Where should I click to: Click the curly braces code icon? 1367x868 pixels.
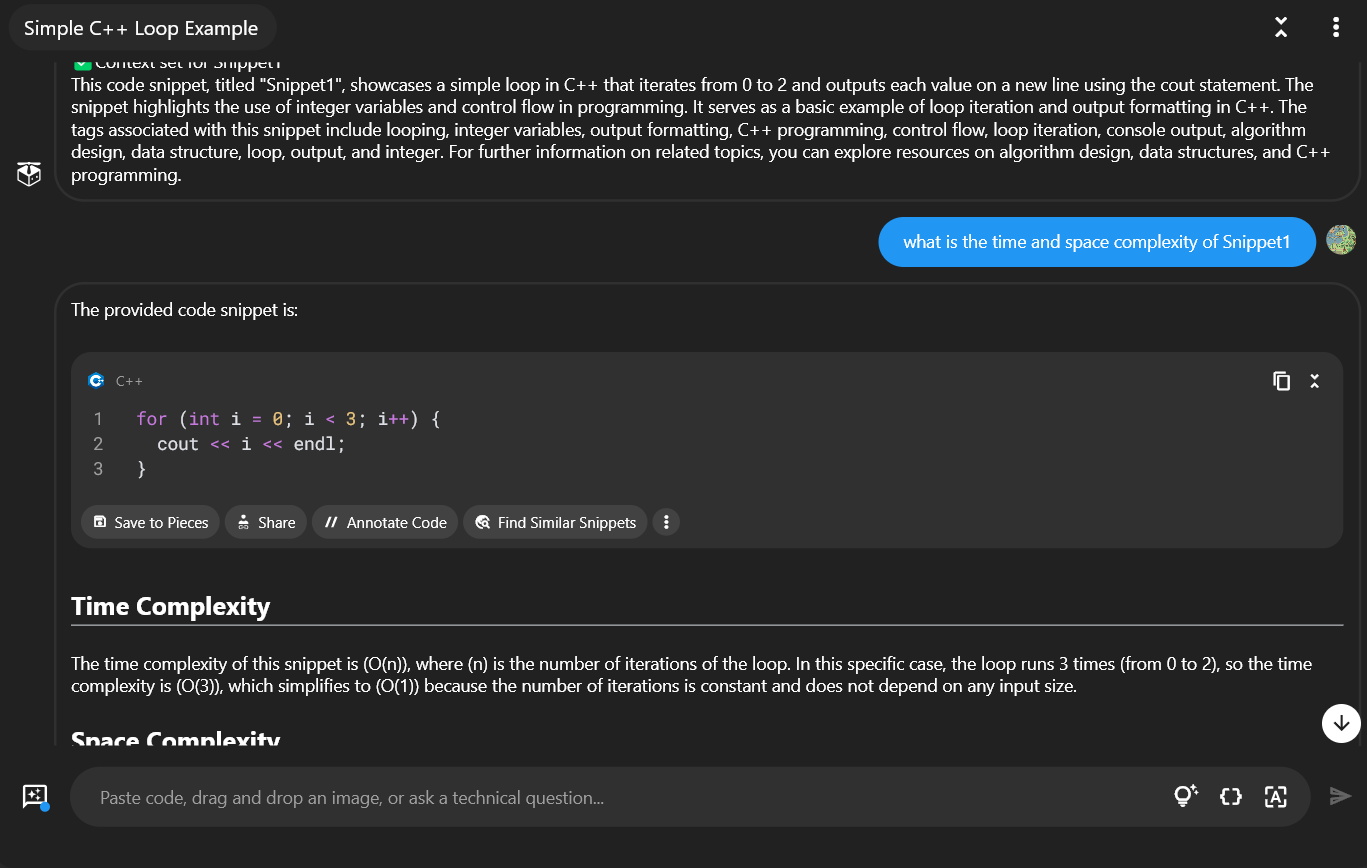[1231, 797]
